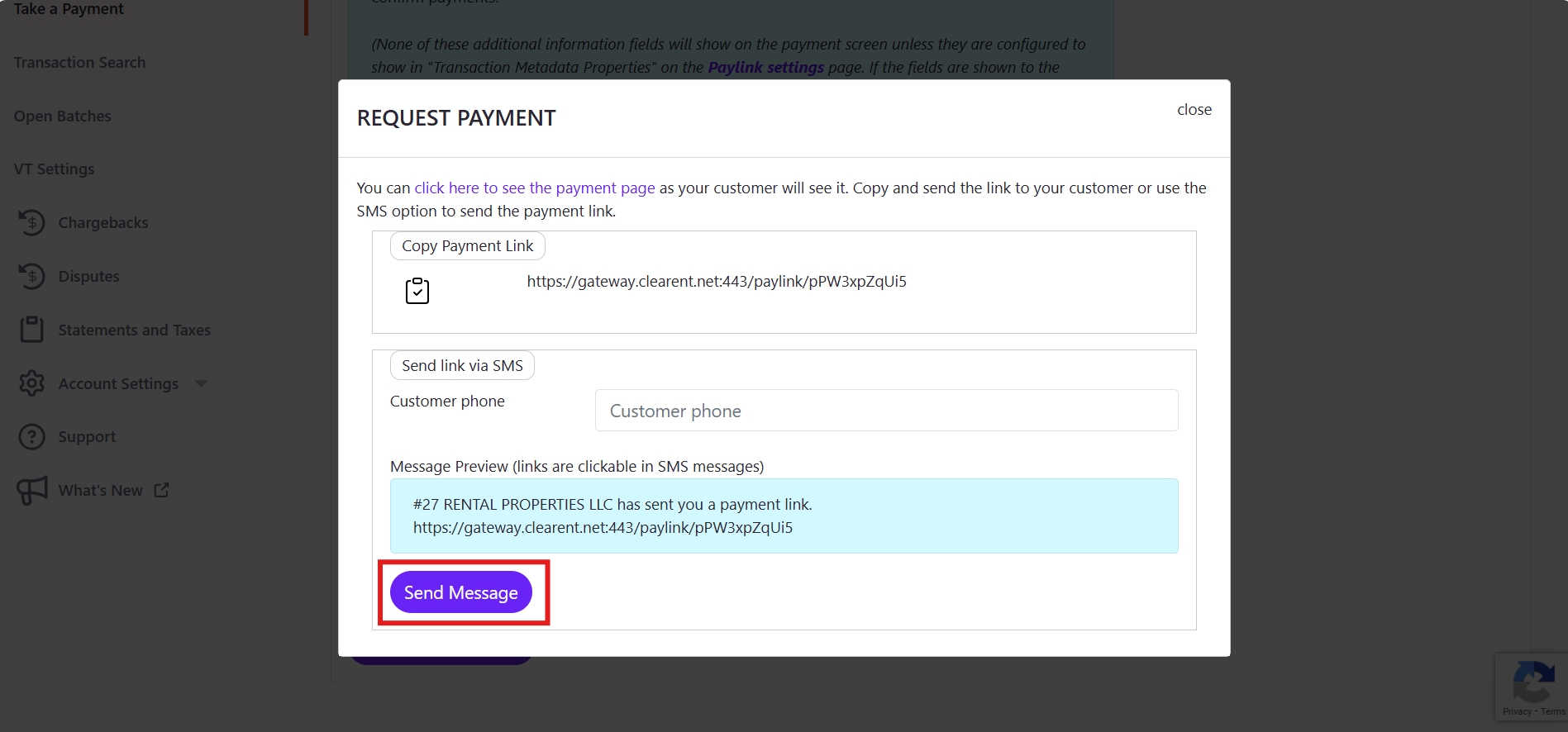Click the Statements and Taxes clipboard icon

(31, 330)
